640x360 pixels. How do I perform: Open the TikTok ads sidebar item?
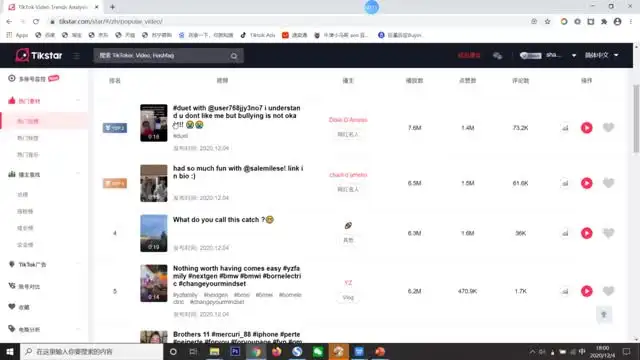[28, 264]
